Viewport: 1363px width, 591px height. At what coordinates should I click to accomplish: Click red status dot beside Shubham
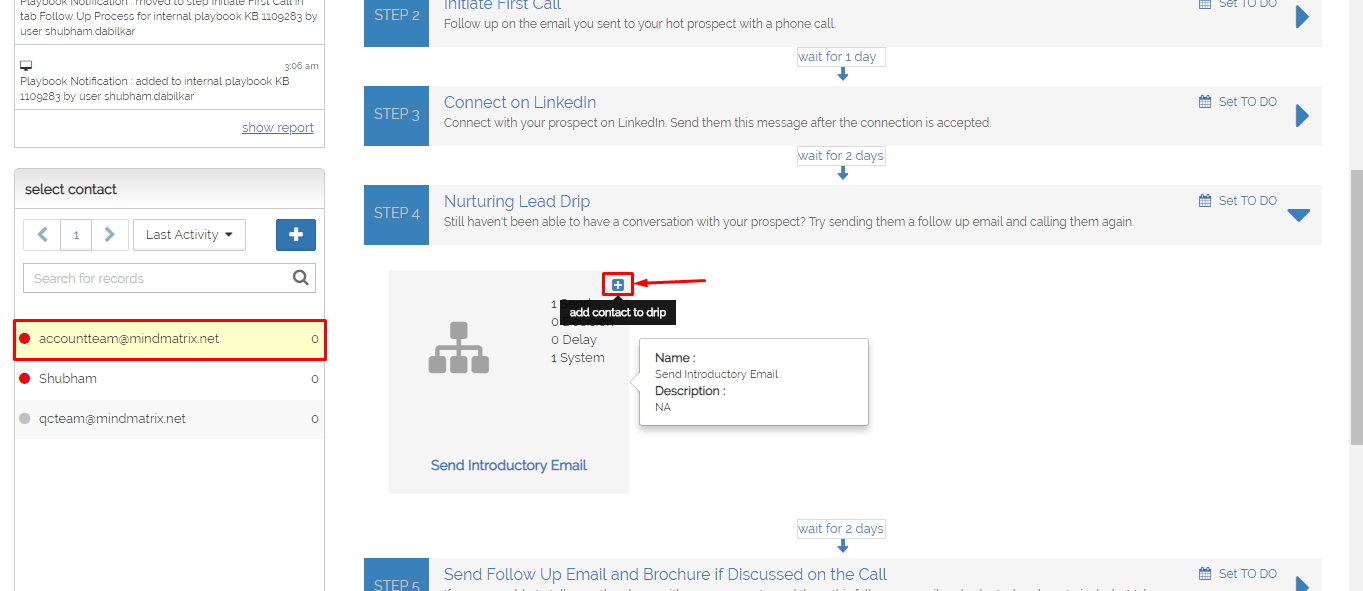[x=25, y=379]
